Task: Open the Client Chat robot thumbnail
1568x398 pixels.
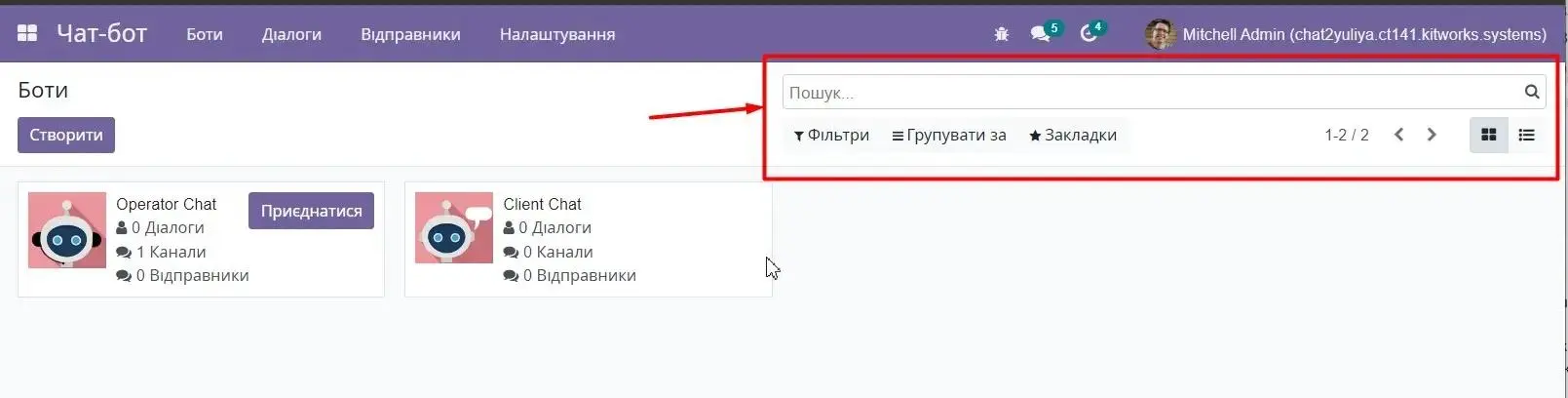Action: [453, 227]
